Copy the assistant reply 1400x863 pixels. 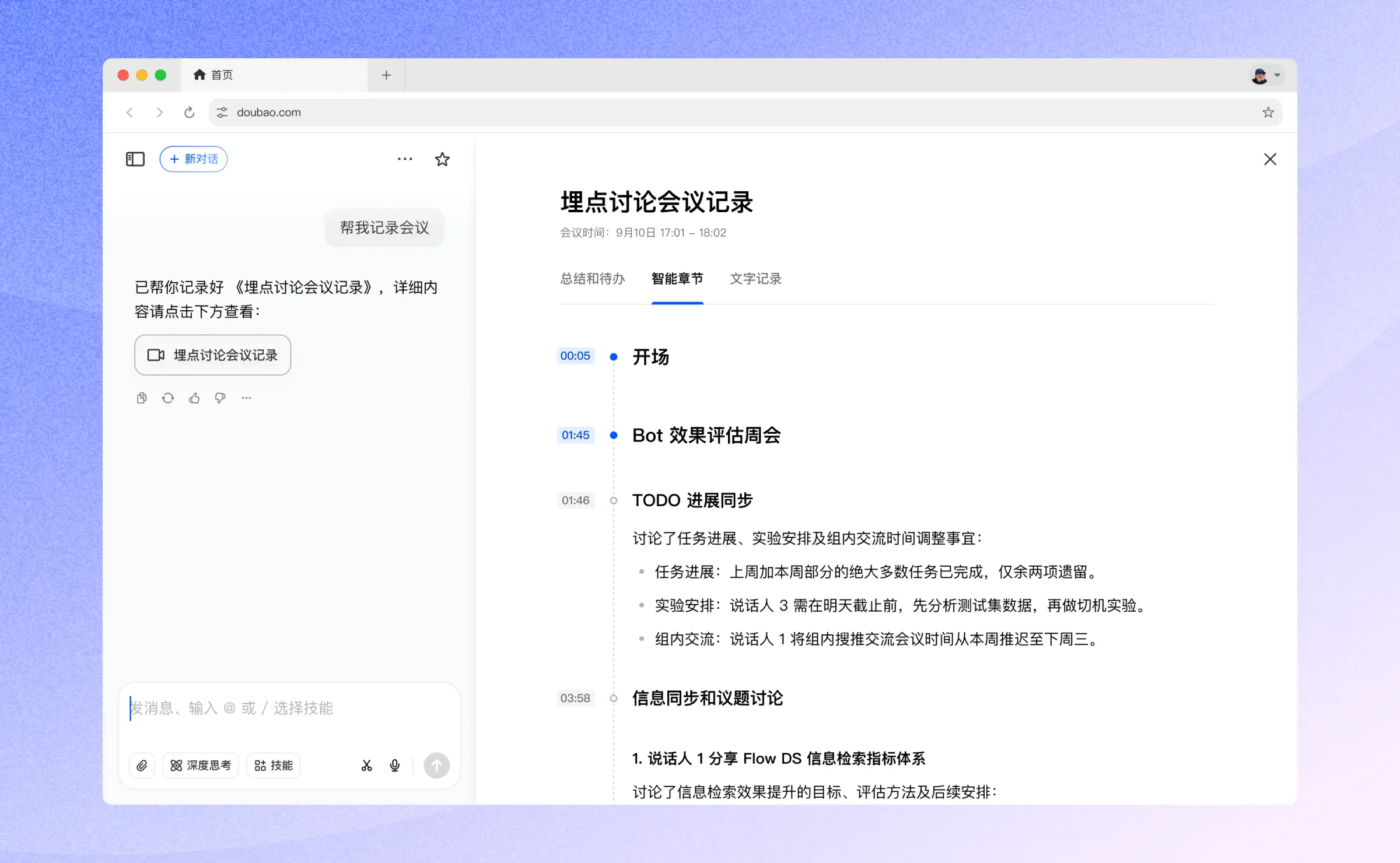tap(142, 398)
